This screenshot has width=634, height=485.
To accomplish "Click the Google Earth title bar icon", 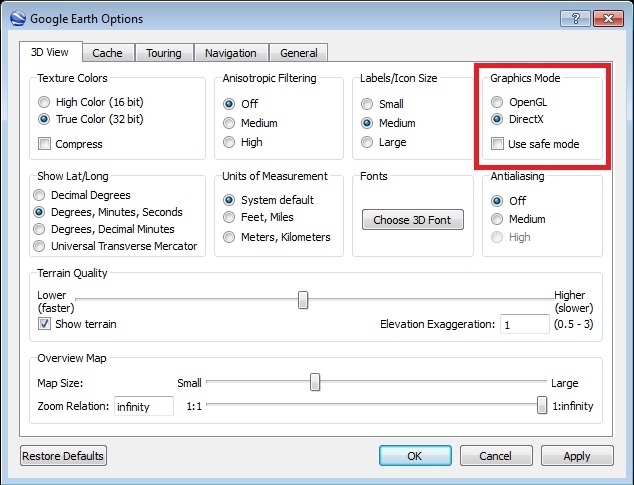I will [x=16, y=18].
